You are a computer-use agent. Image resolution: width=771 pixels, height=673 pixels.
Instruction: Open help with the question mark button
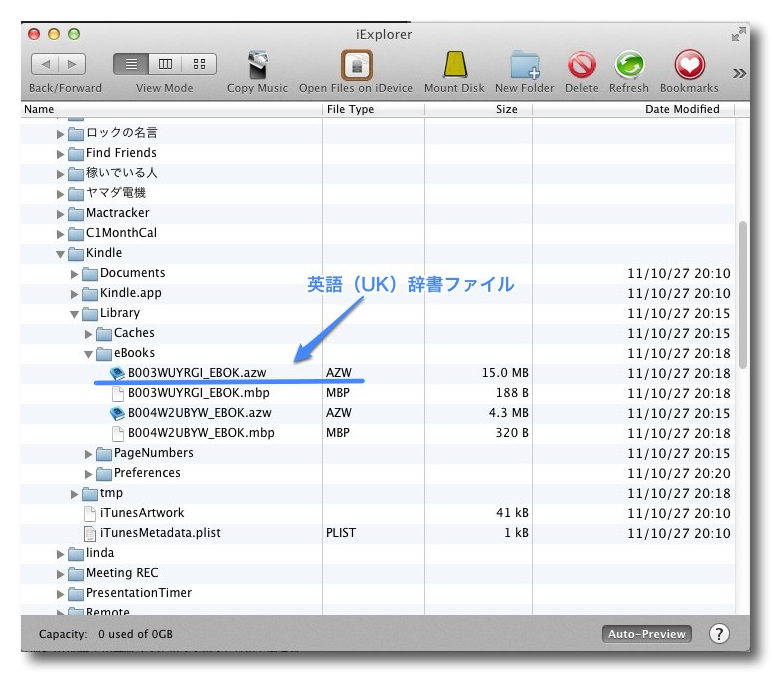click(x=719, y=634)
